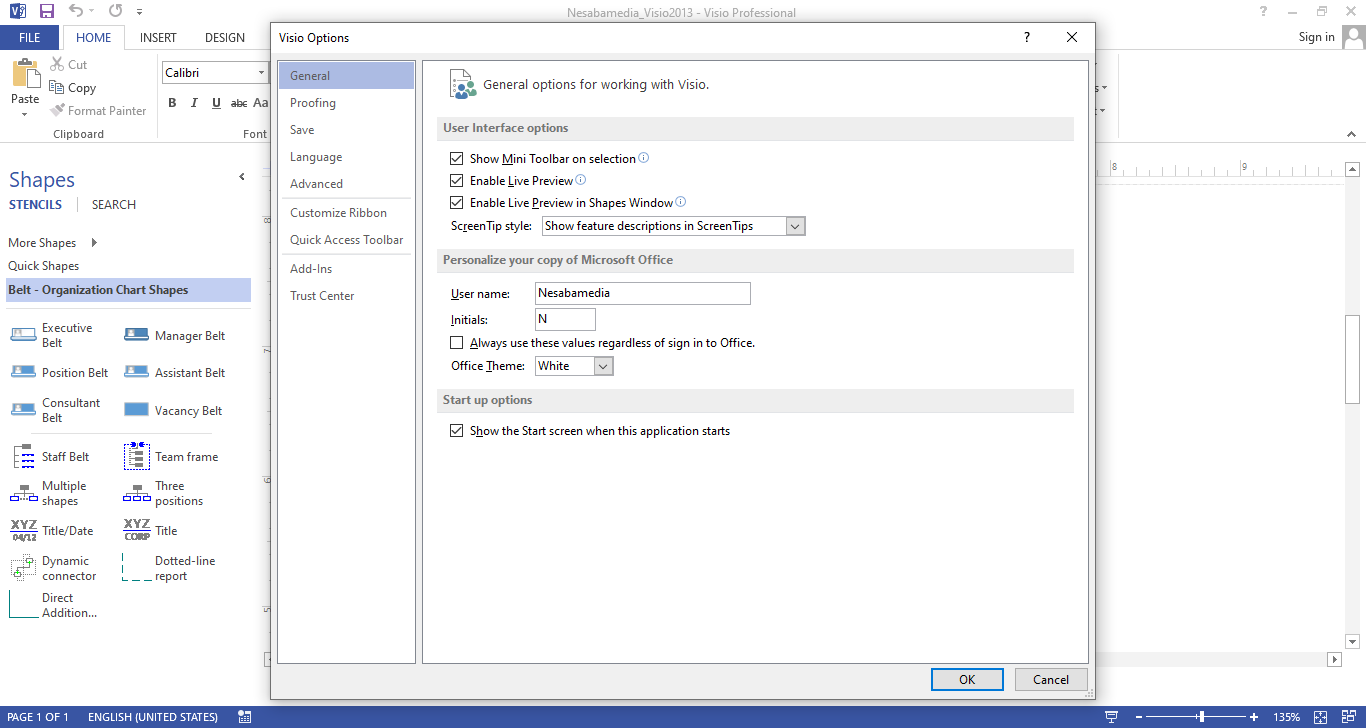This screenshot has height=728, width=1366.
Task: Choose the Dynamic connector shape icon
Action: [23, 568]
